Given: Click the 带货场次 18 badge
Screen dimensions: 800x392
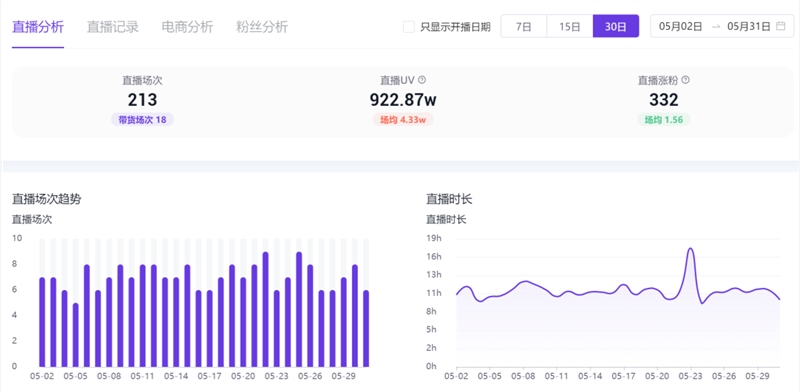Looking at the screenshot, I should coord(142,120).
